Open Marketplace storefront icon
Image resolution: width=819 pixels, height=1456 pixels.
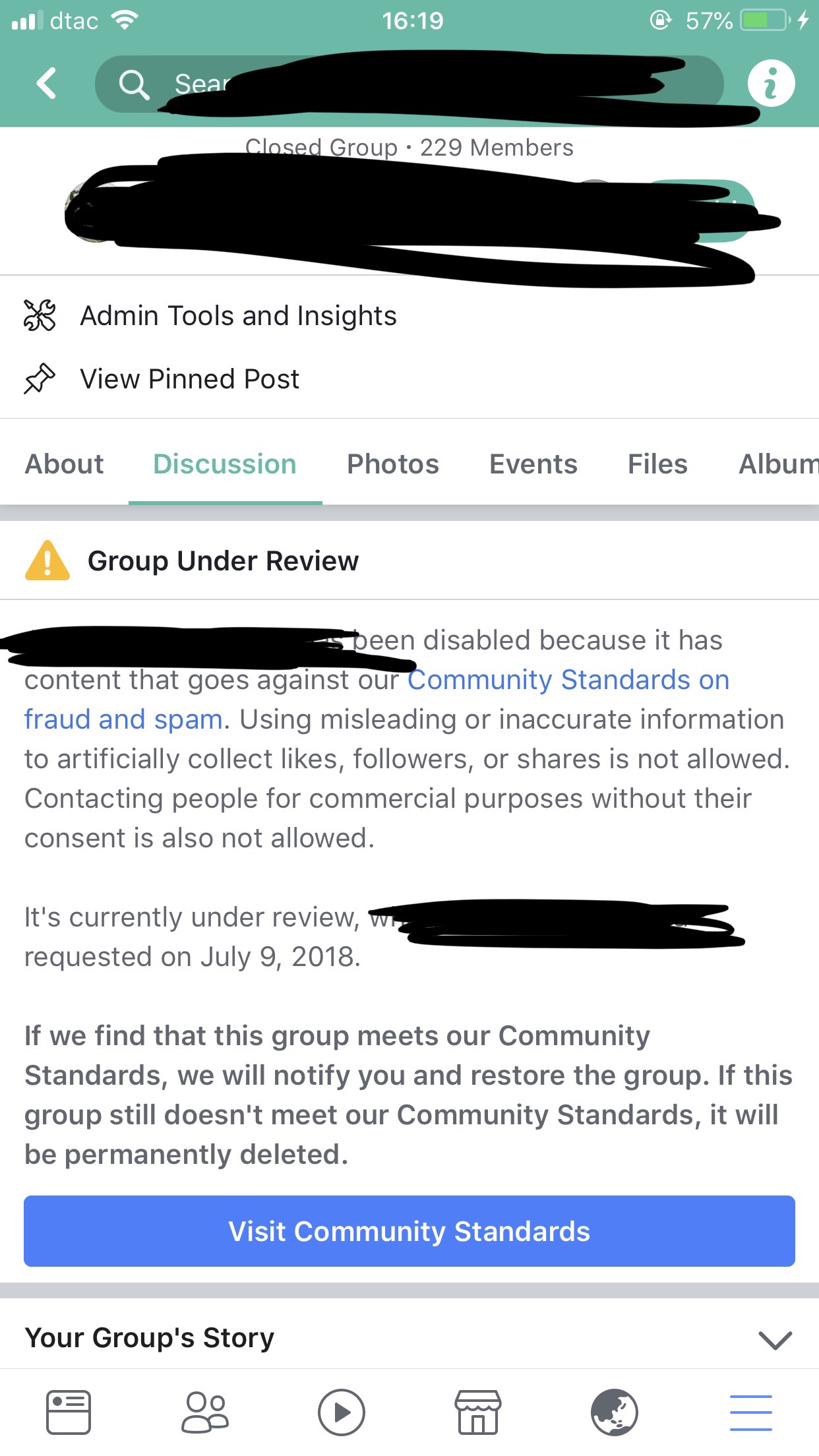tap(478, 1412)
